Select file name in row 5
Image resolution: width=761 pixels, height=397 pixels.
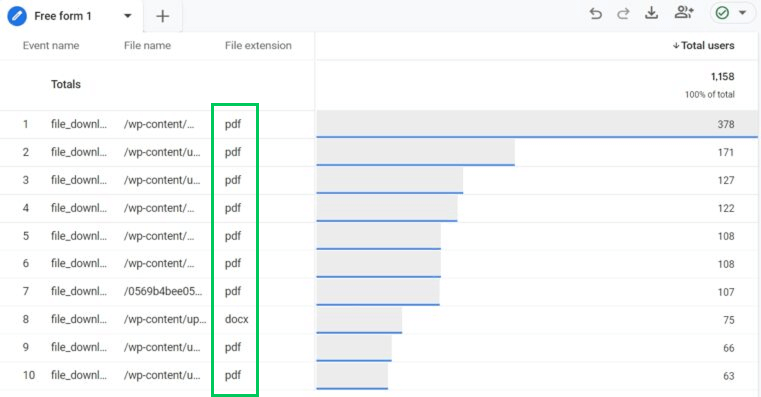click(159, 236)
